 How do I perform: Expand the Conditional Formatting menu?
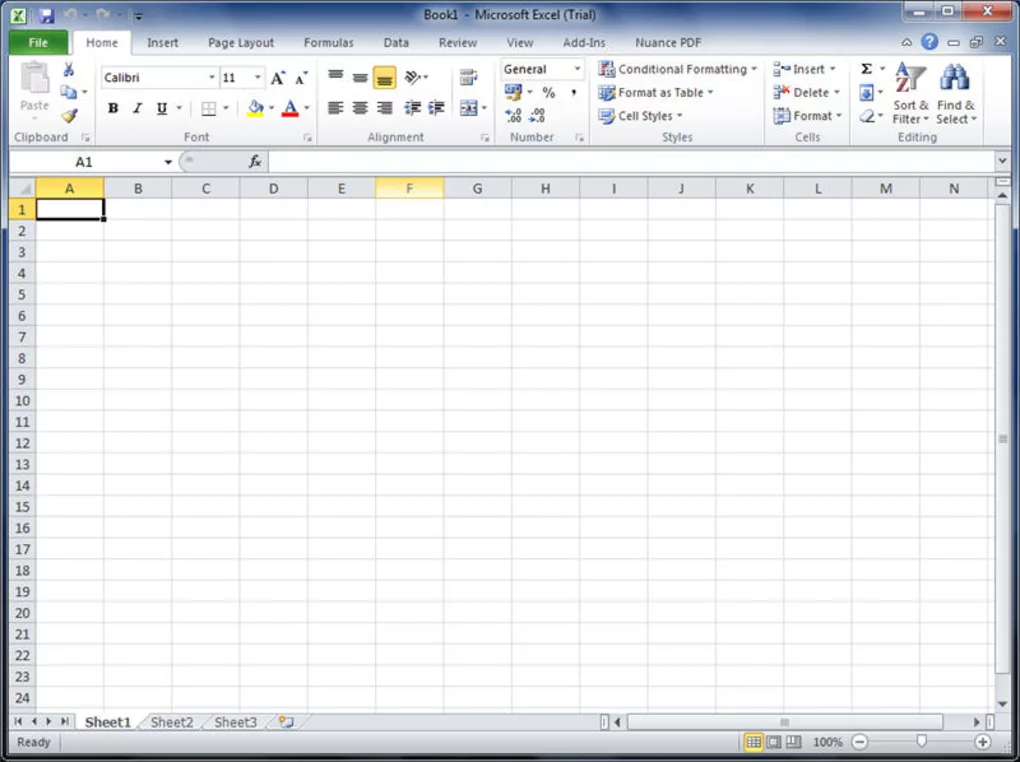(x=678, y=69)
